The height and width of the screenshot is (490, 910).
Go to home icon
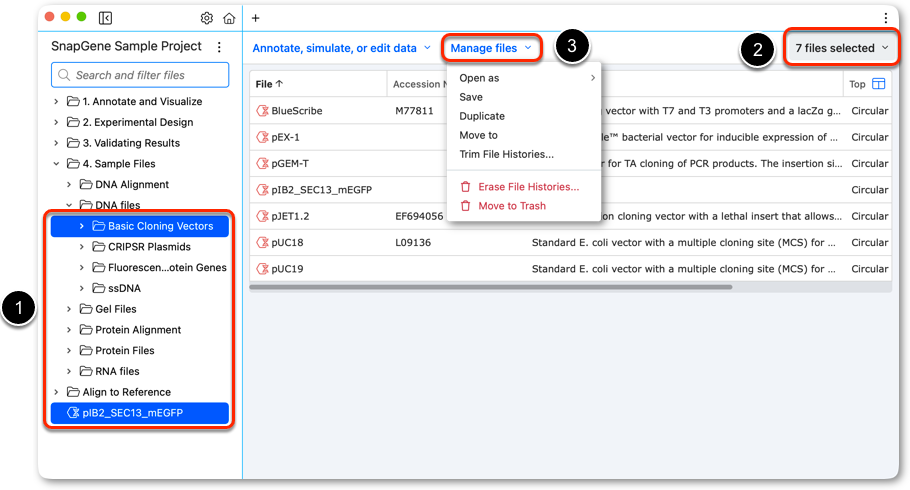click(x=229, y=18)
